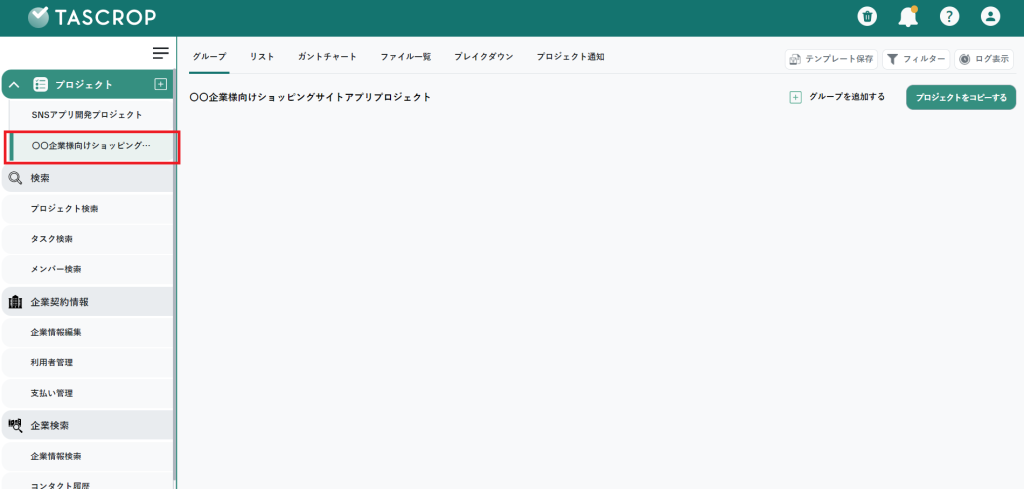Image resolution: width=1024 pixels, height=489 pixels.
Task: Collapse the プロジェクト section chevron
Action: click(14, 85)
